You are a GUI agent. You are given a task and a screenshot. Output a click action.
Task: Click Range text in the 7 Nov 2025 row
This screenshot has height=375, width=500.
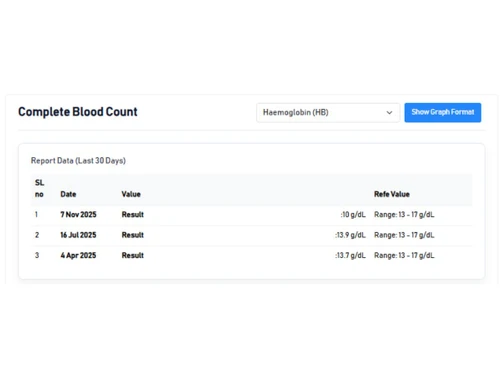[x=404, y=215]
